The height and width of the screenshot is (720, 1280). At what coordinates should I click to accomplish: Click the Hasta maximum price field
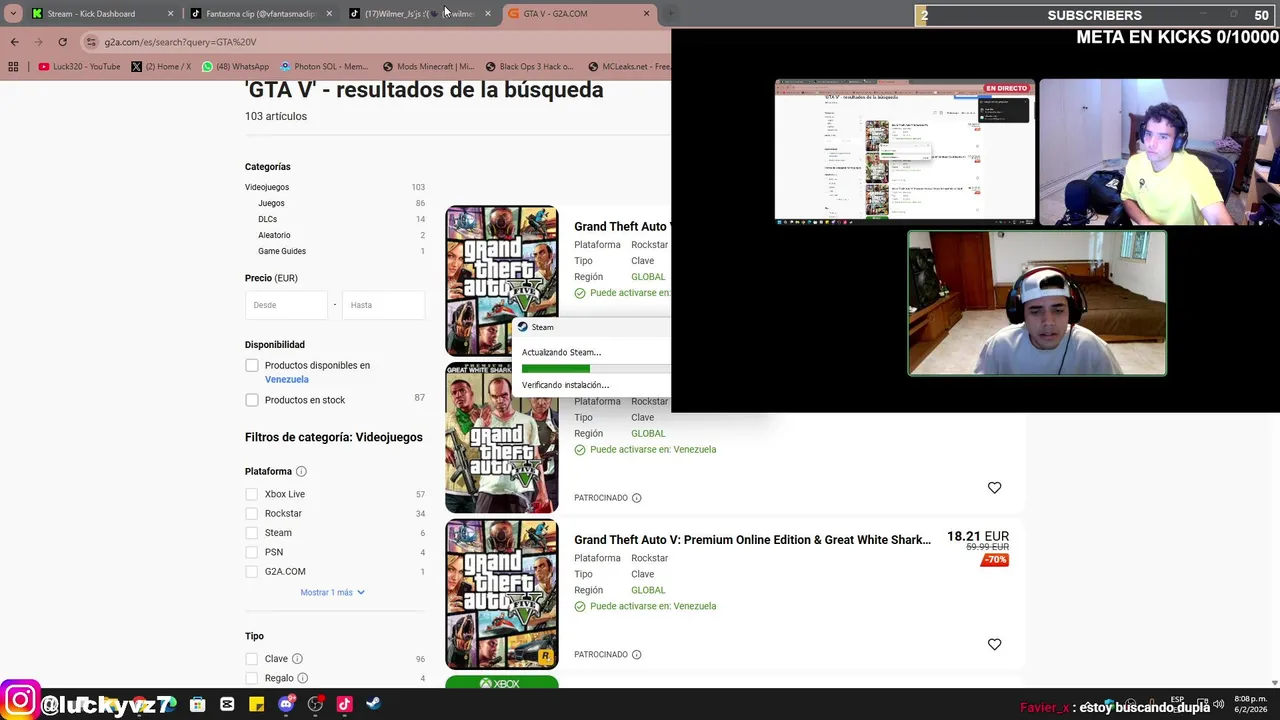[x=383, y=305]
